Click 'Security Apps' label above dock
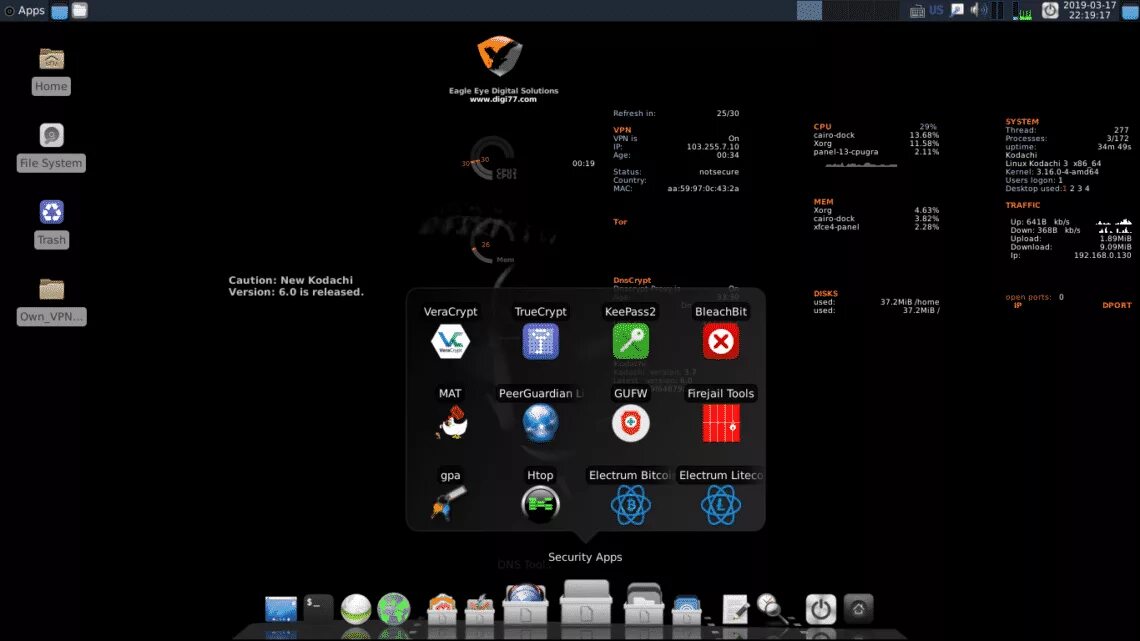This screenshot has height=641, width=1140. pos(585,557)
